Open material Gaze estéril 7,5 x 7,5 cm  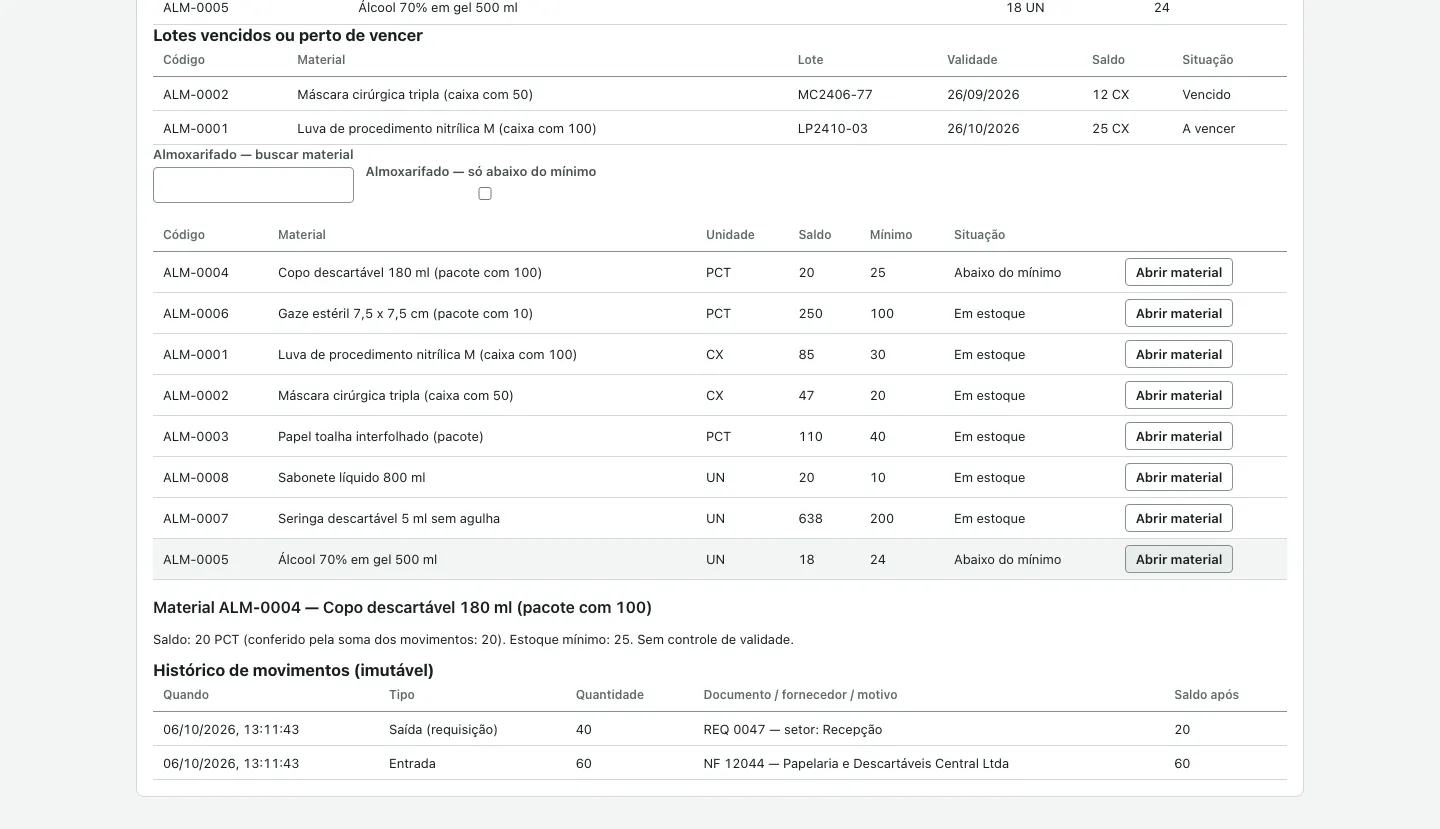(x=1179, y=313)
